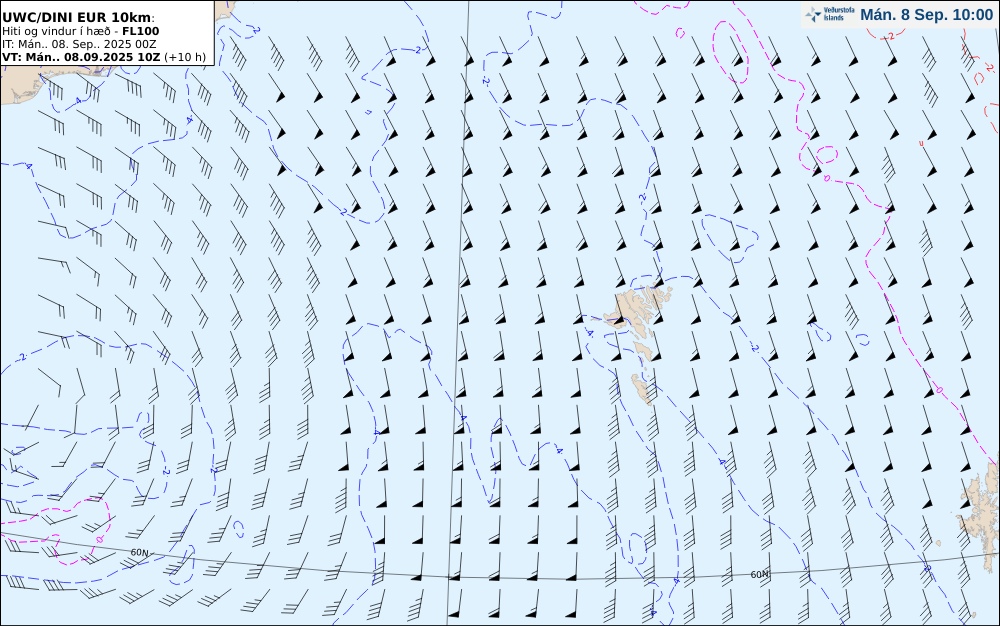Click the Veðurstofa Íslands logo
Screen dimensions: 1000x626
(x=830, y=14)
